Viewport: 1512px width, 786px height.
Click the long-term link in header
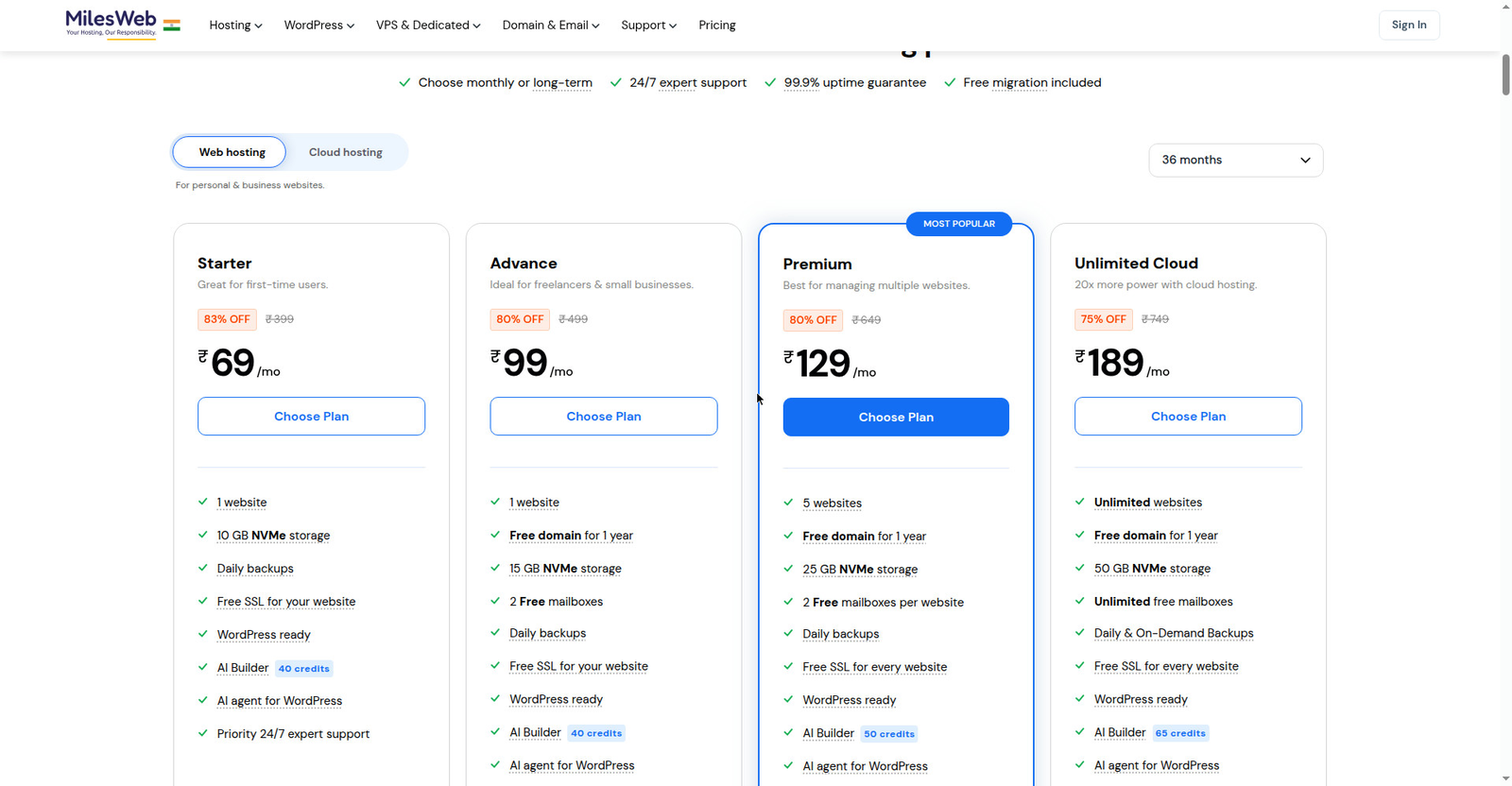562,83
